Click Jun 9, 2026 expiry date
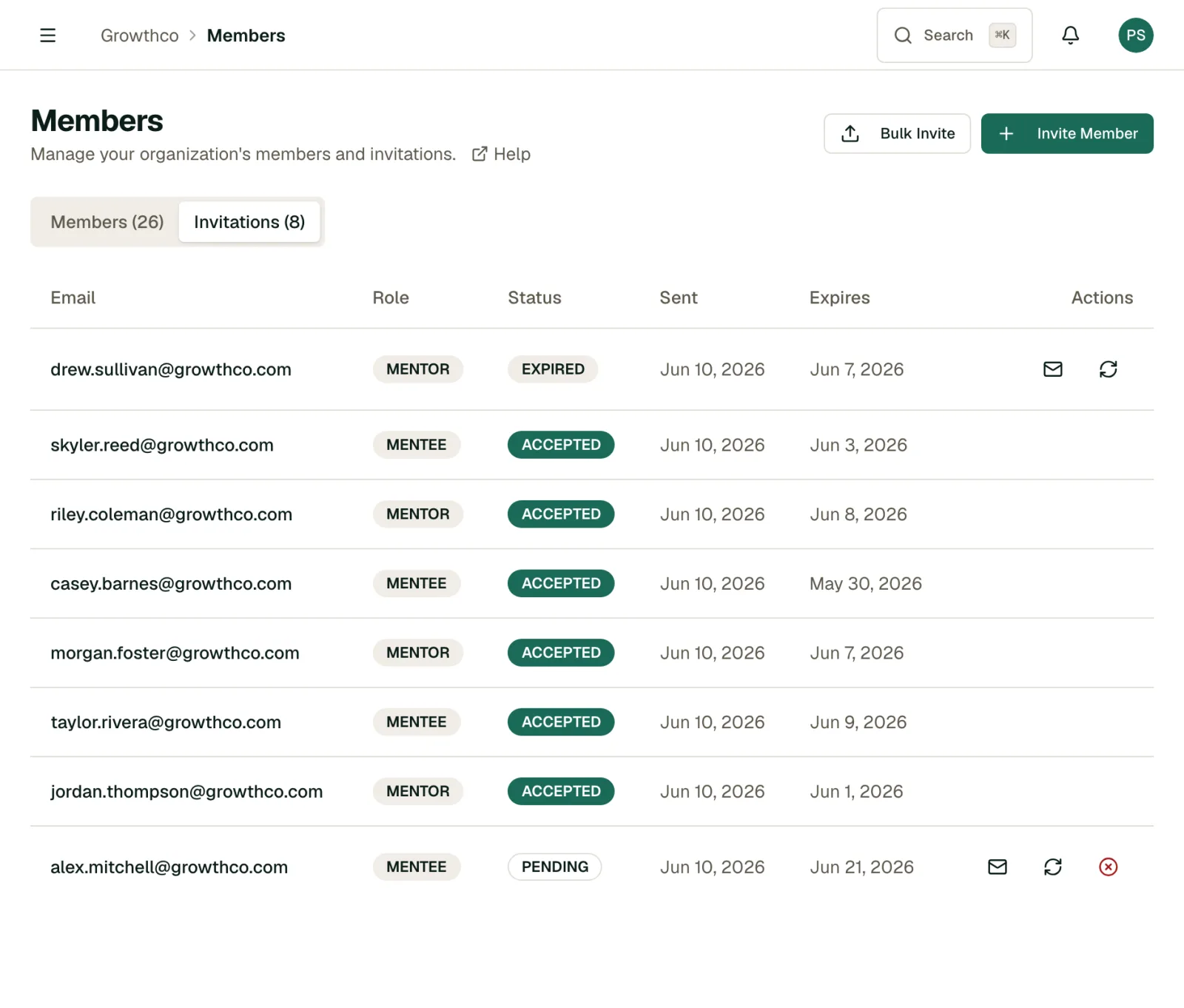The width and height of the screenshot is (1184, 1008). click(858, 722)
